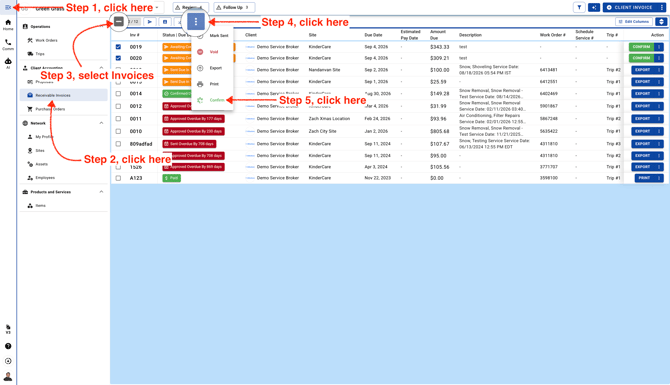Click the Items icon under Products
The height and width of the screenshot is (385, 670).
(x=30, y=206)
